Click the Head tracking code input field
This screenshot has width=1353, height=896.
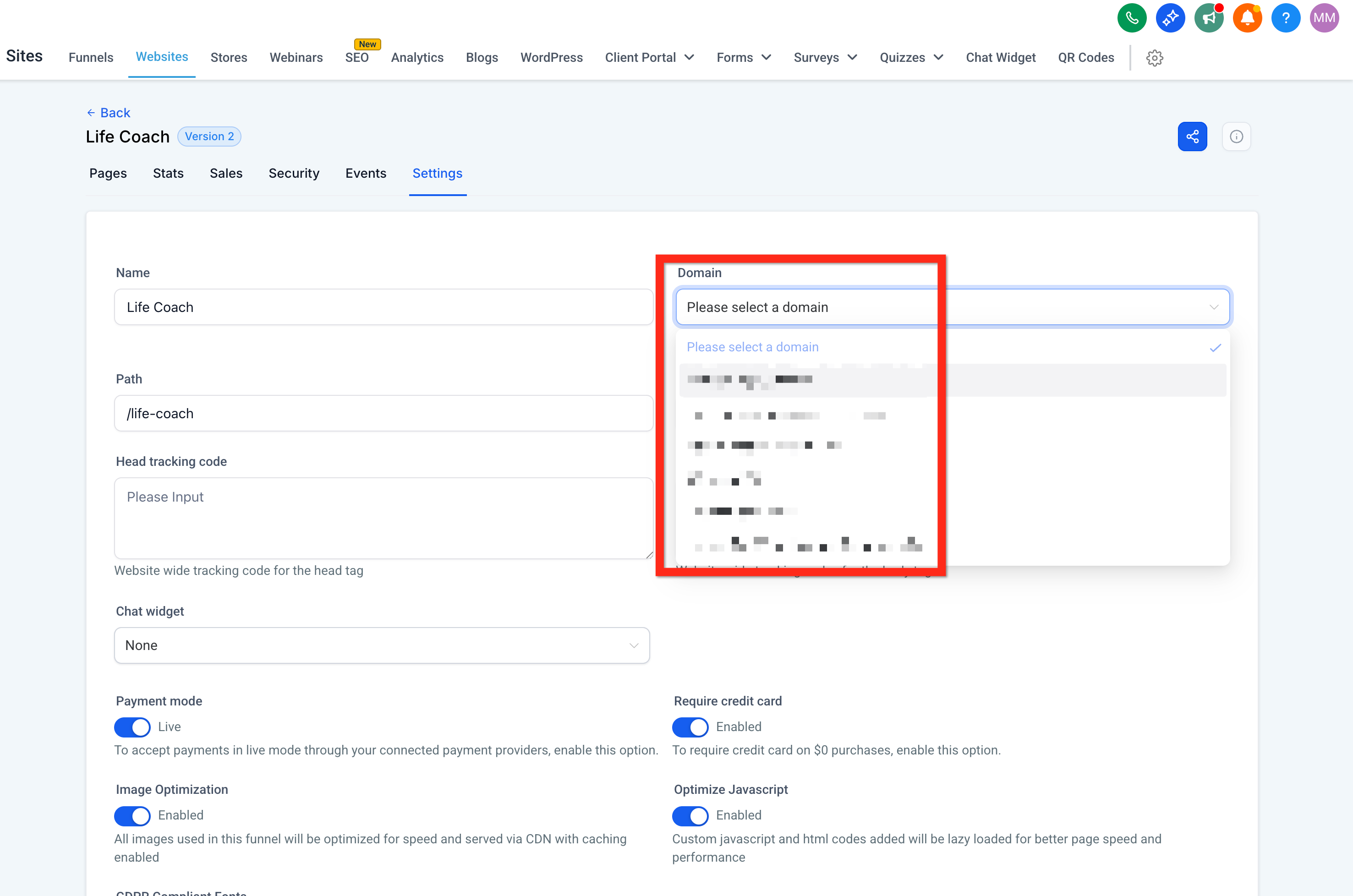[383, 518]
